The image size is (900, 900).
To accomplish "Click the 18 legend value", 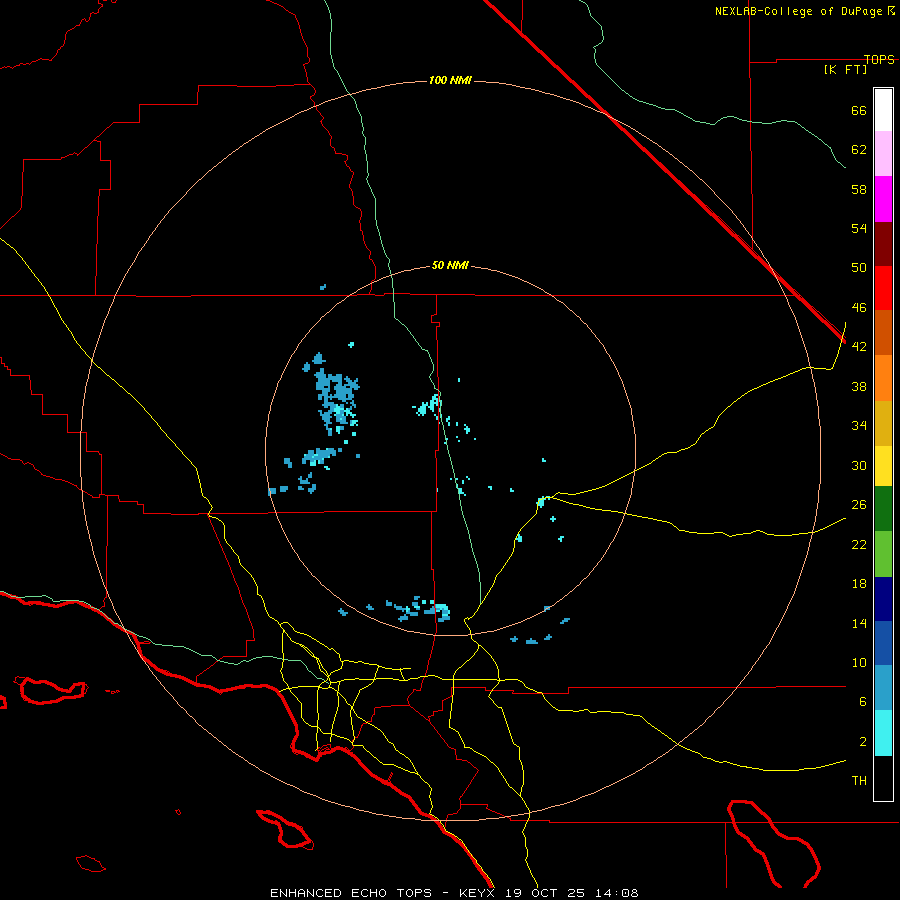I will tap(859, 584).
